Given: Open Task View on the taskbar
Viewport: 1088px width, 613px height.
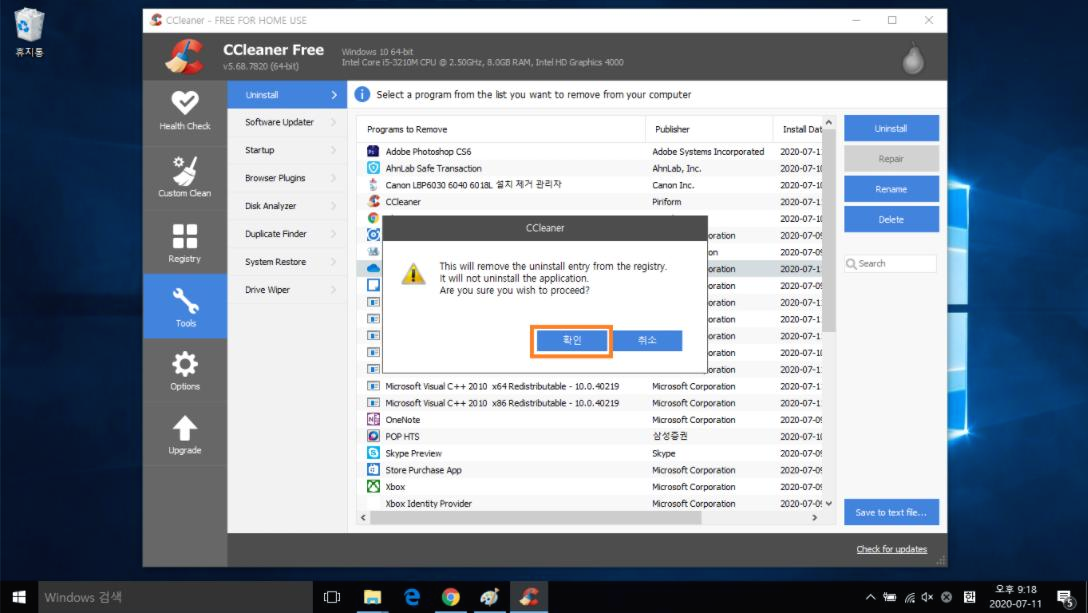Looking at the screenshot, I should point(332,597).
